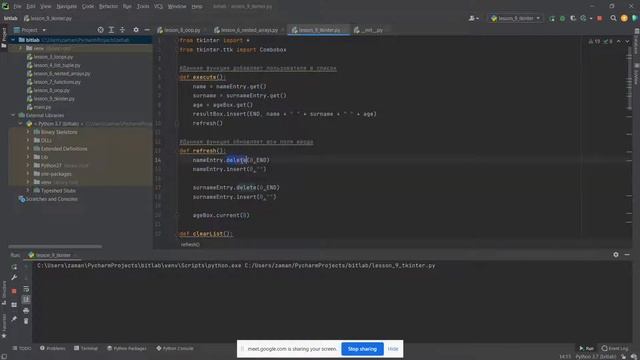Click the Profile icon in top toolbar
The height and width of the screenshot is (360, 640).
point(583,18)
